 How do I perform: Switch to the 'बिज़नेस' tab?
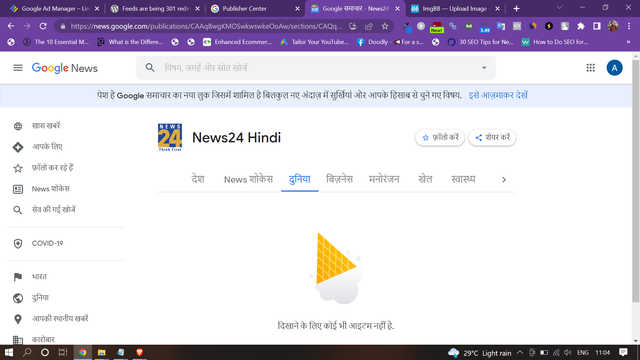pos(339,179)
